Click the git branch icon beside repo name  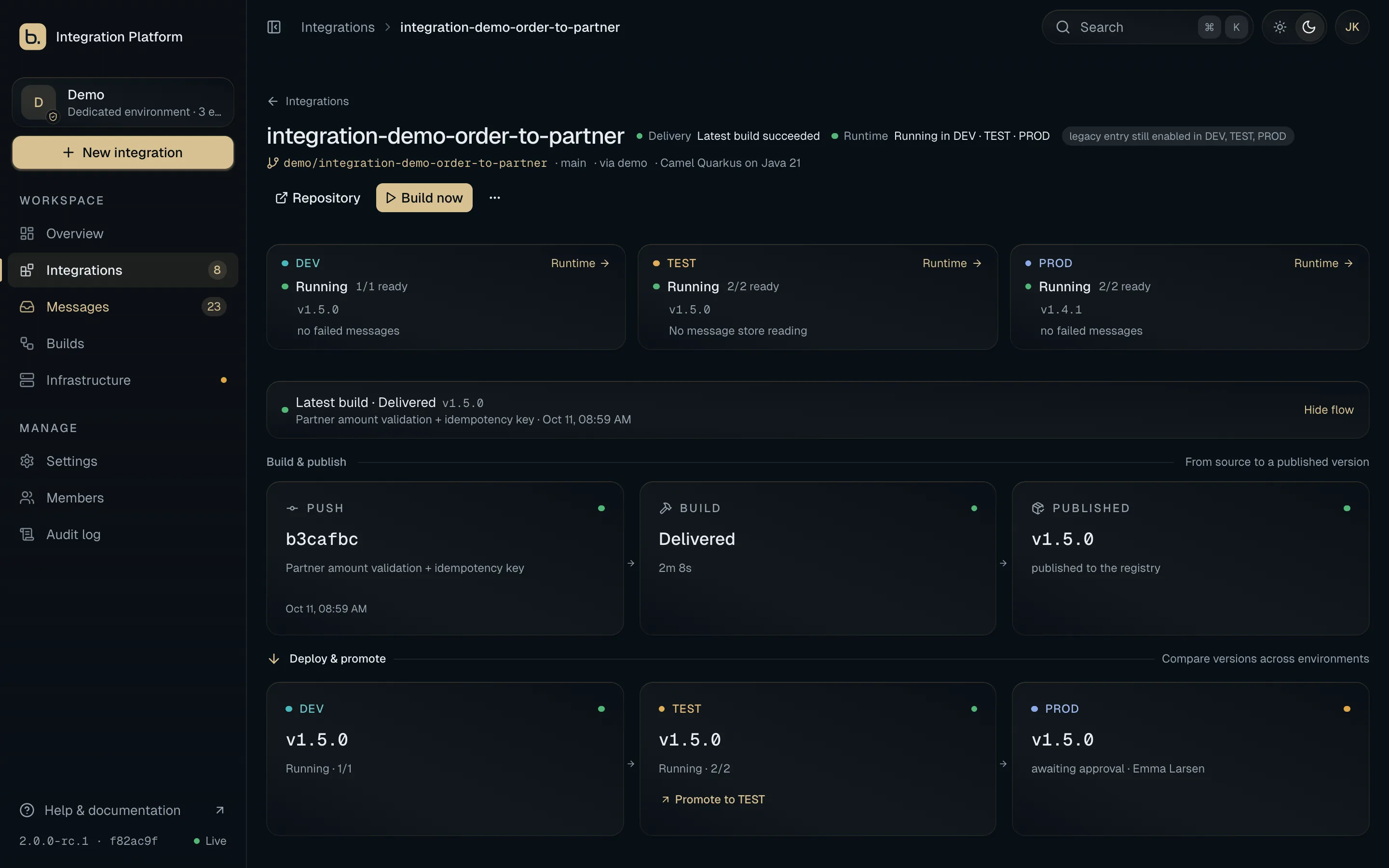click(x=272, y=163)
